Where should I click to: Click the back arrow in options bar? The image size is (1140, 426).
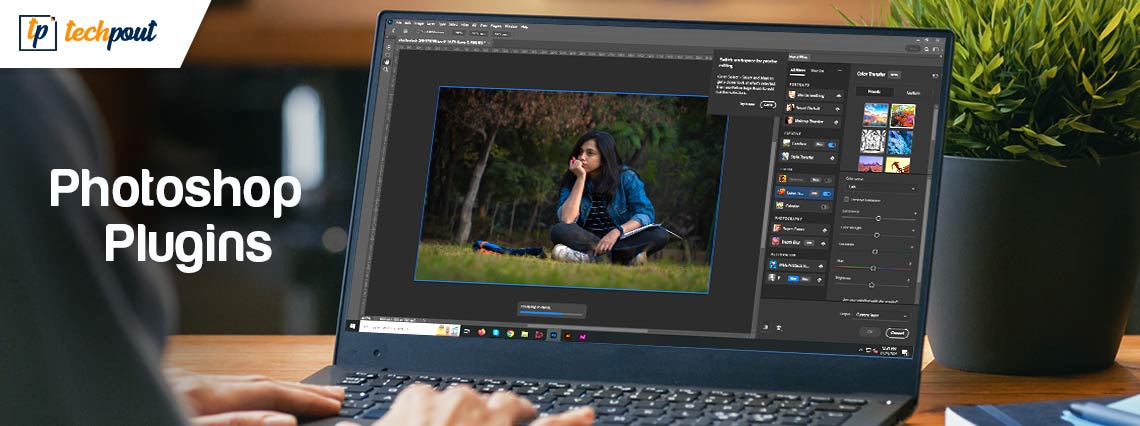pos(393,31)
